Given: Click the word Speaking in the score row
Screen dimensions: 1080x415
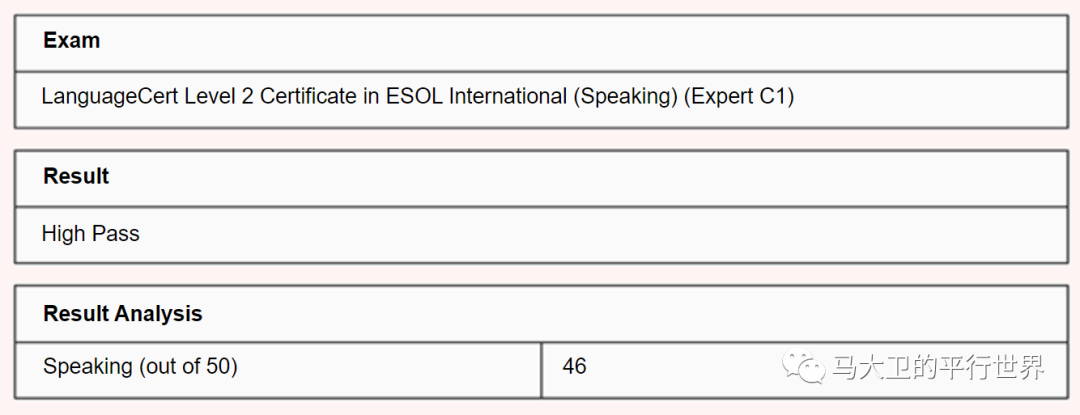Looking at the screenshot, I should [x=87, y=368].
